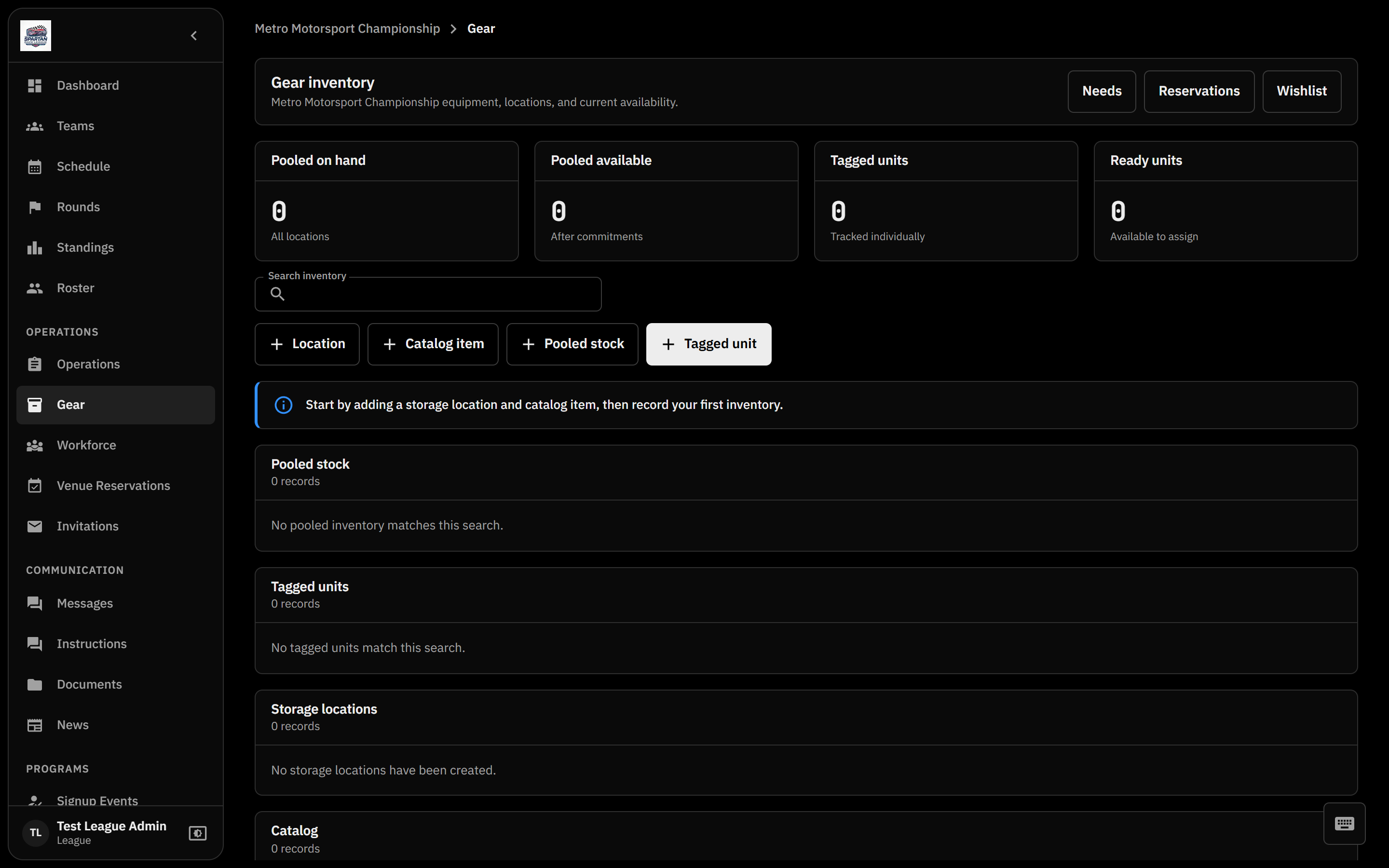Click the Schedule calendar icon
Screen dimensions: 1389x868
(x=34, y=166)
